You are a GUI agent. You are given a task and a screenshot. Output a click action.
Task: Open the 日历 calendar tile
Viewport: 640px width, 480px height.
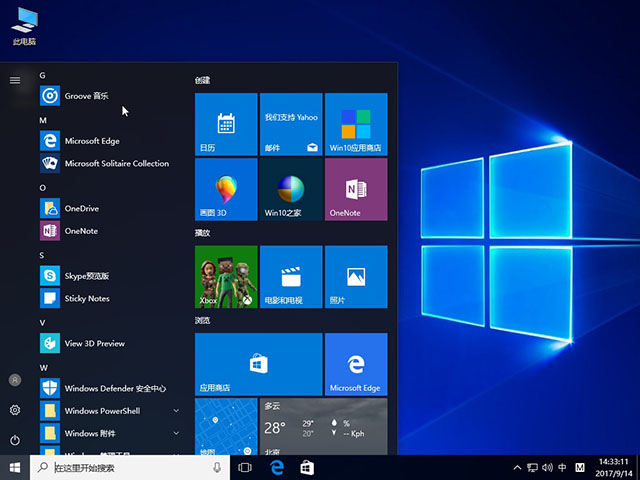tap(226, 124)
